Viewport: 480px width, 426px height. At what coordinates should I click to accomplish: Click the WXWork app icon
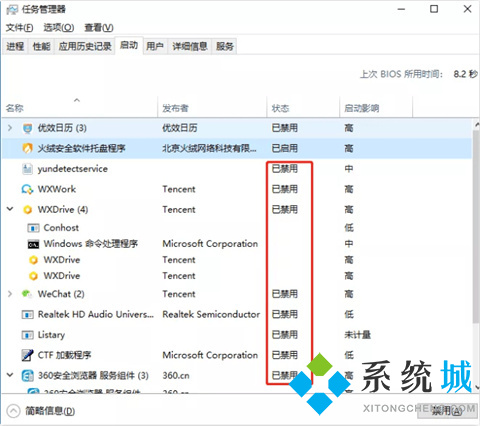coord(27,189)
